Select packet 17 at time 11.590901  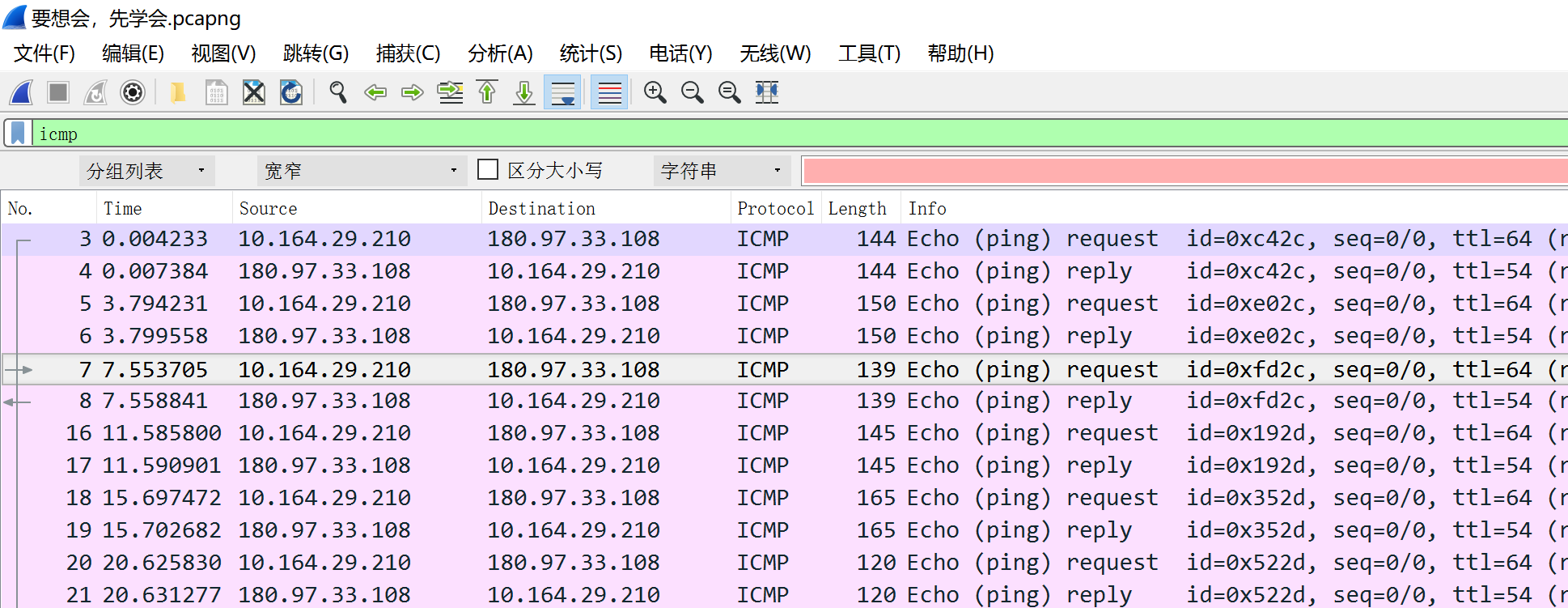pyautogui.click(x=784, y=466)
